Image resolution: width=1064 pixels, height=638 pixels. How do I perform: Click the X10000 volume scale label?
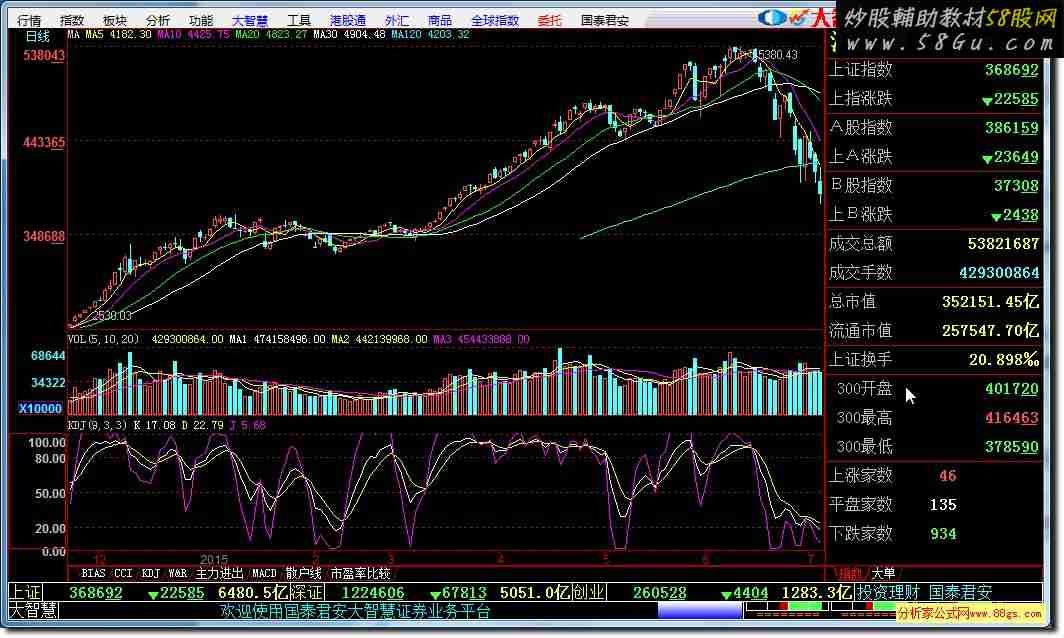[40, 408]
